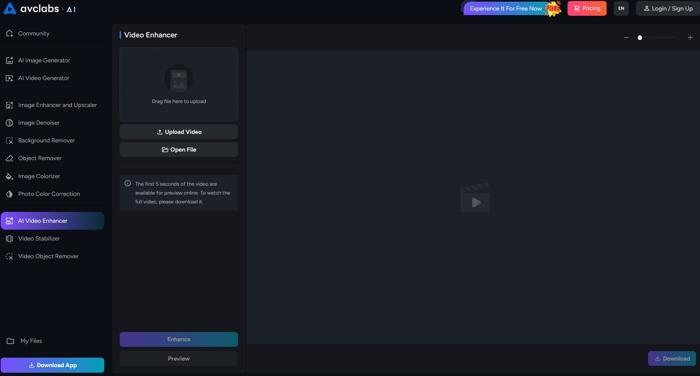Click the Download App button
The image size is (700, 376).
click(52, 365)
